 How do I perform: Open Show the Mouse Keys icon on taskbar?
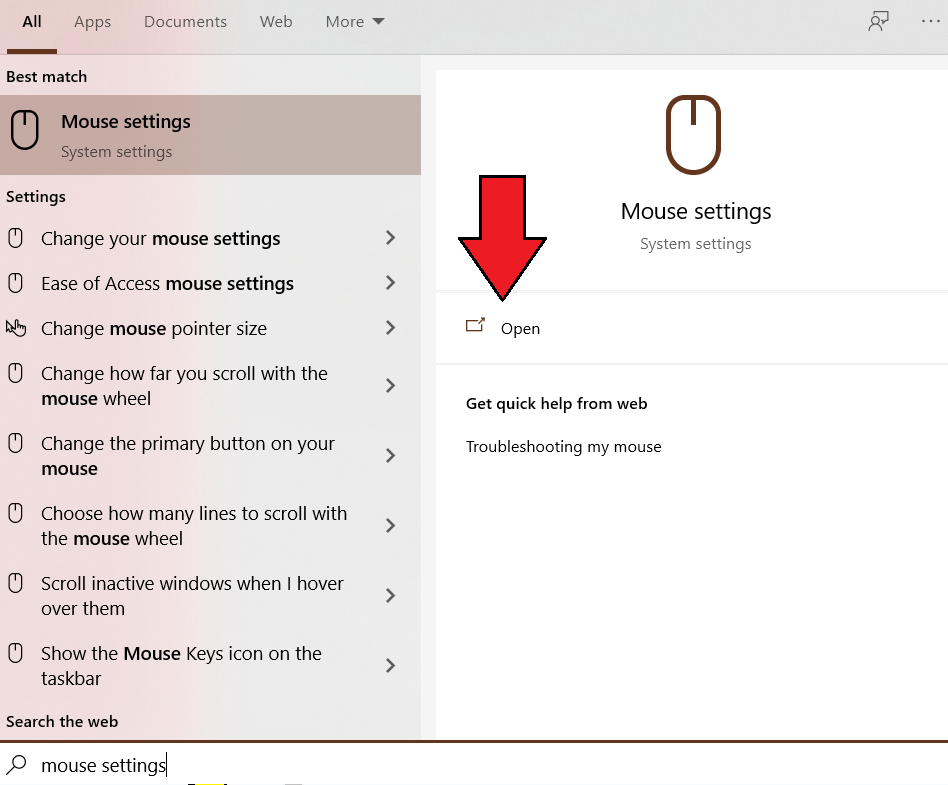pyautogui.click(x=210, y=666)
